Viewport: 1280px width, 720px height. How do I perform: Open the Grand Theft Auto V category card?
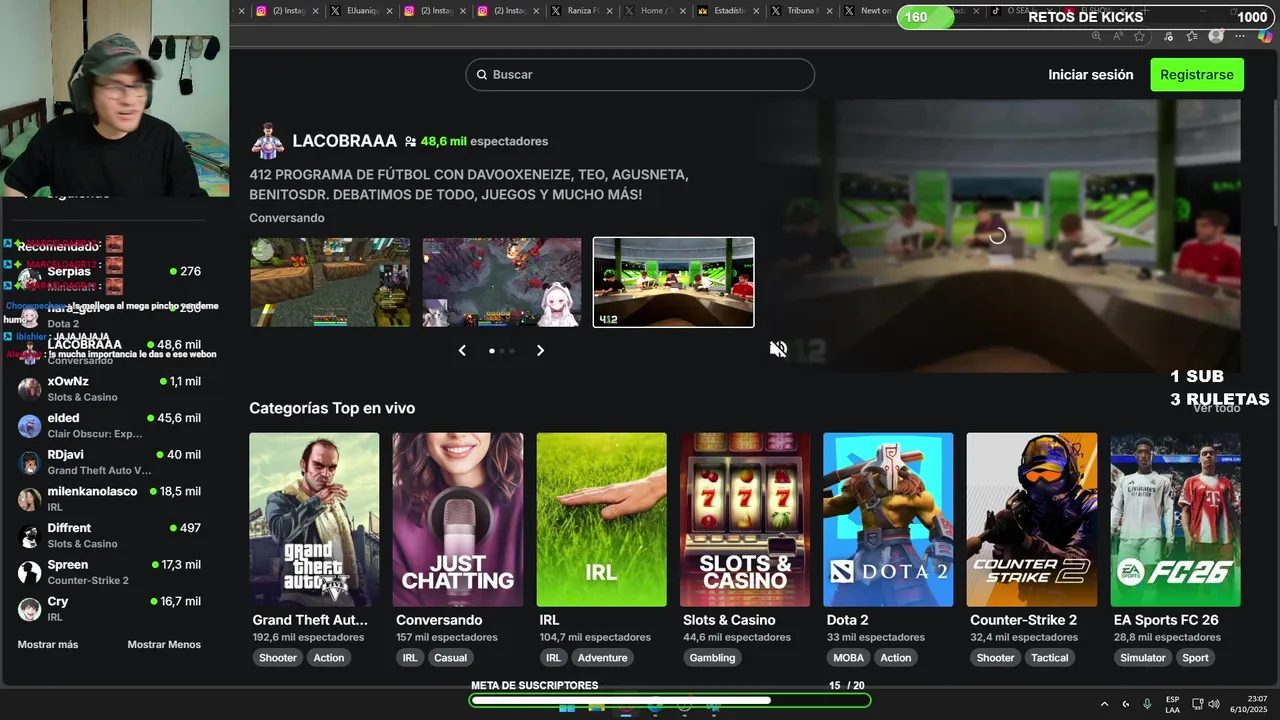pos(314,519)
